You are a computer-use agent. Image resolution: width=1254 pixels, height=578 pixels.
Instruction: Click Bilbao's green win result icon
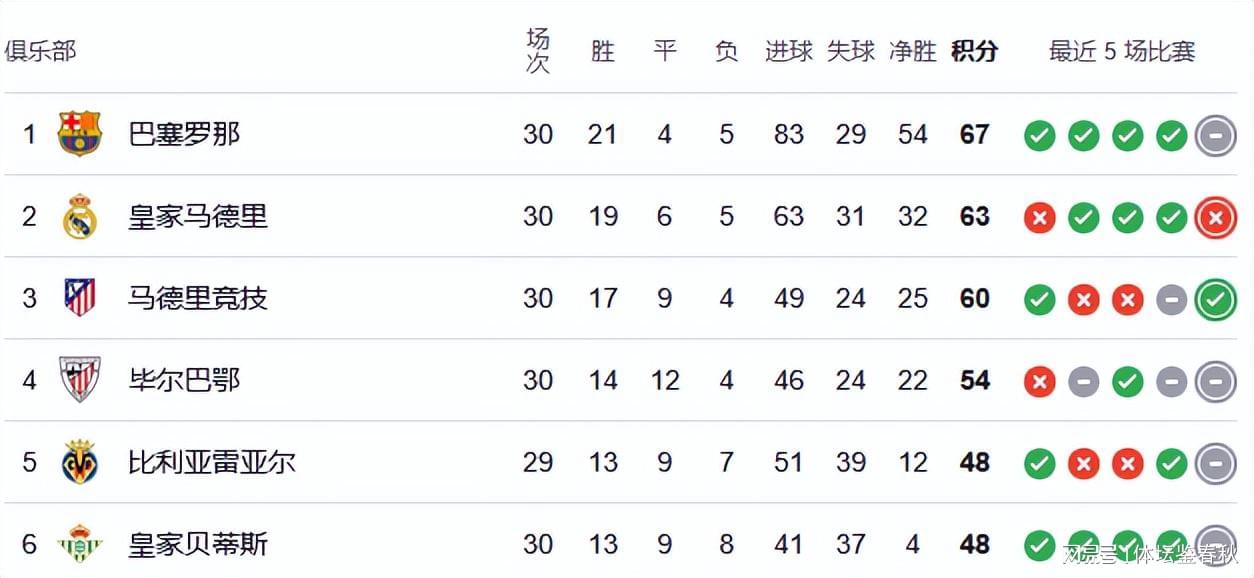1128,381
